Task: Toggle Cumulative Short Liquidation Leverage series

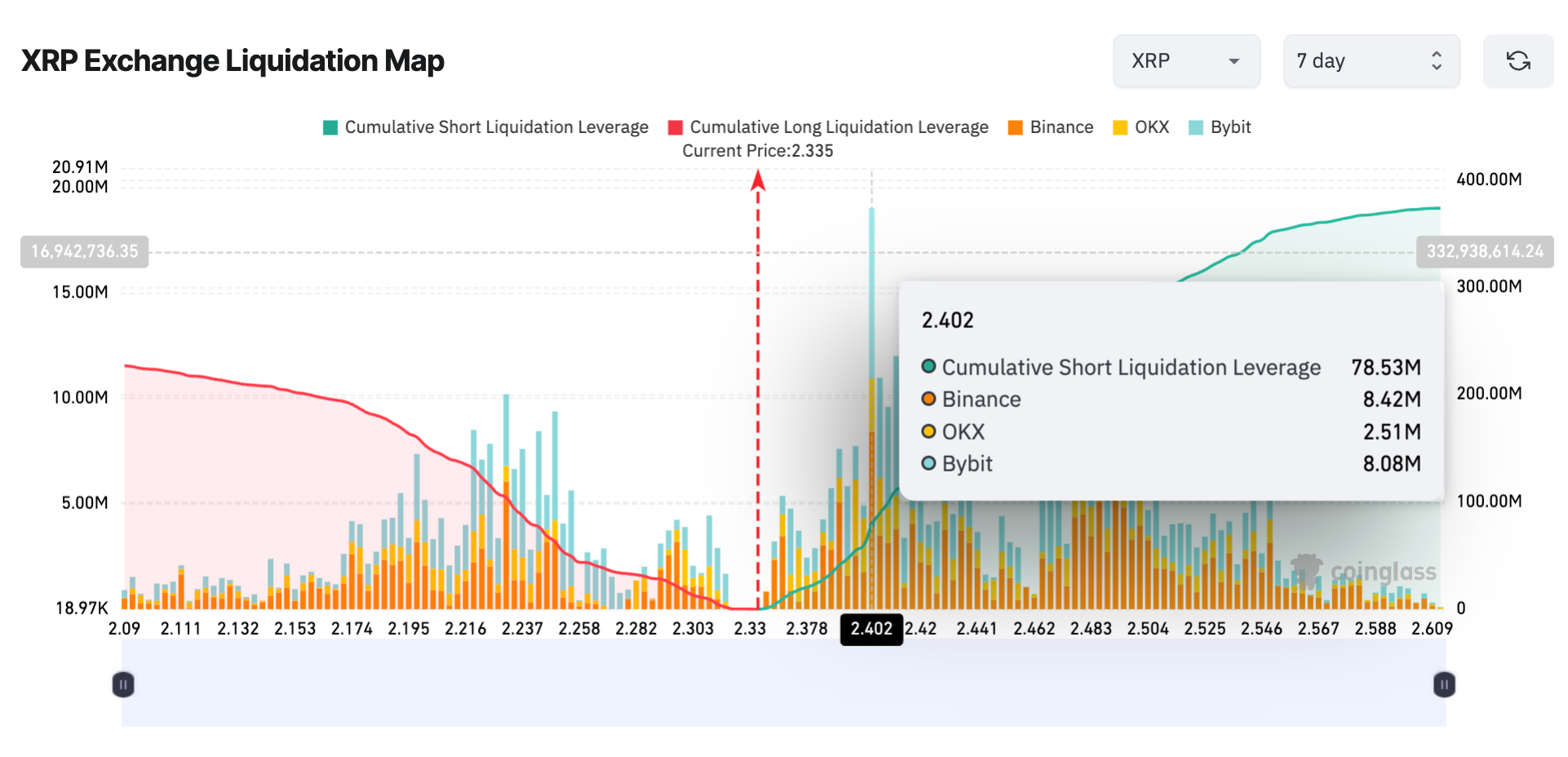Action: pos(496,127)
